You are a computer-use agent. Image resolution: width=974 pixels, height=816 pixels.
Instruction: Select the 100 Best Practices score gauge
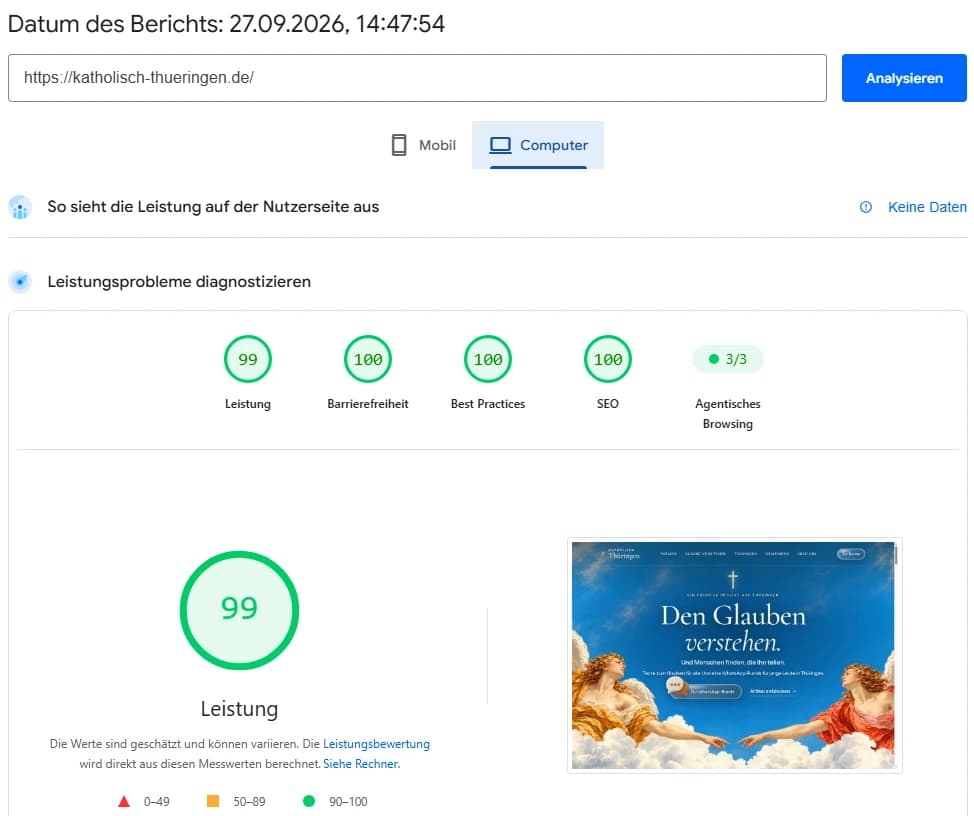[488, 359]
